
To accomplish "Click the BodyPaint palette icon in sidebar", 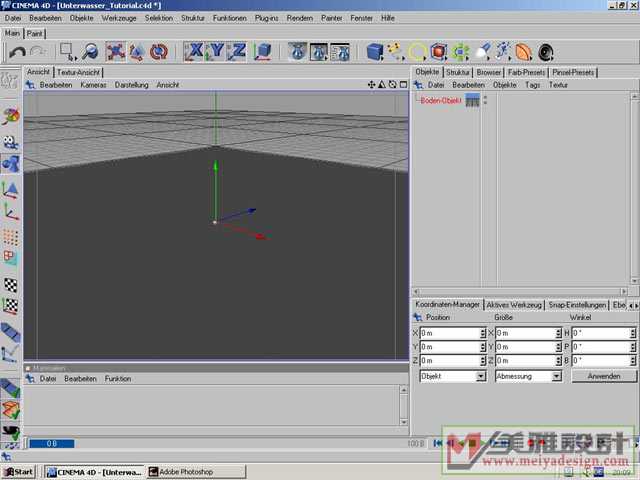I will coord(11,117).
